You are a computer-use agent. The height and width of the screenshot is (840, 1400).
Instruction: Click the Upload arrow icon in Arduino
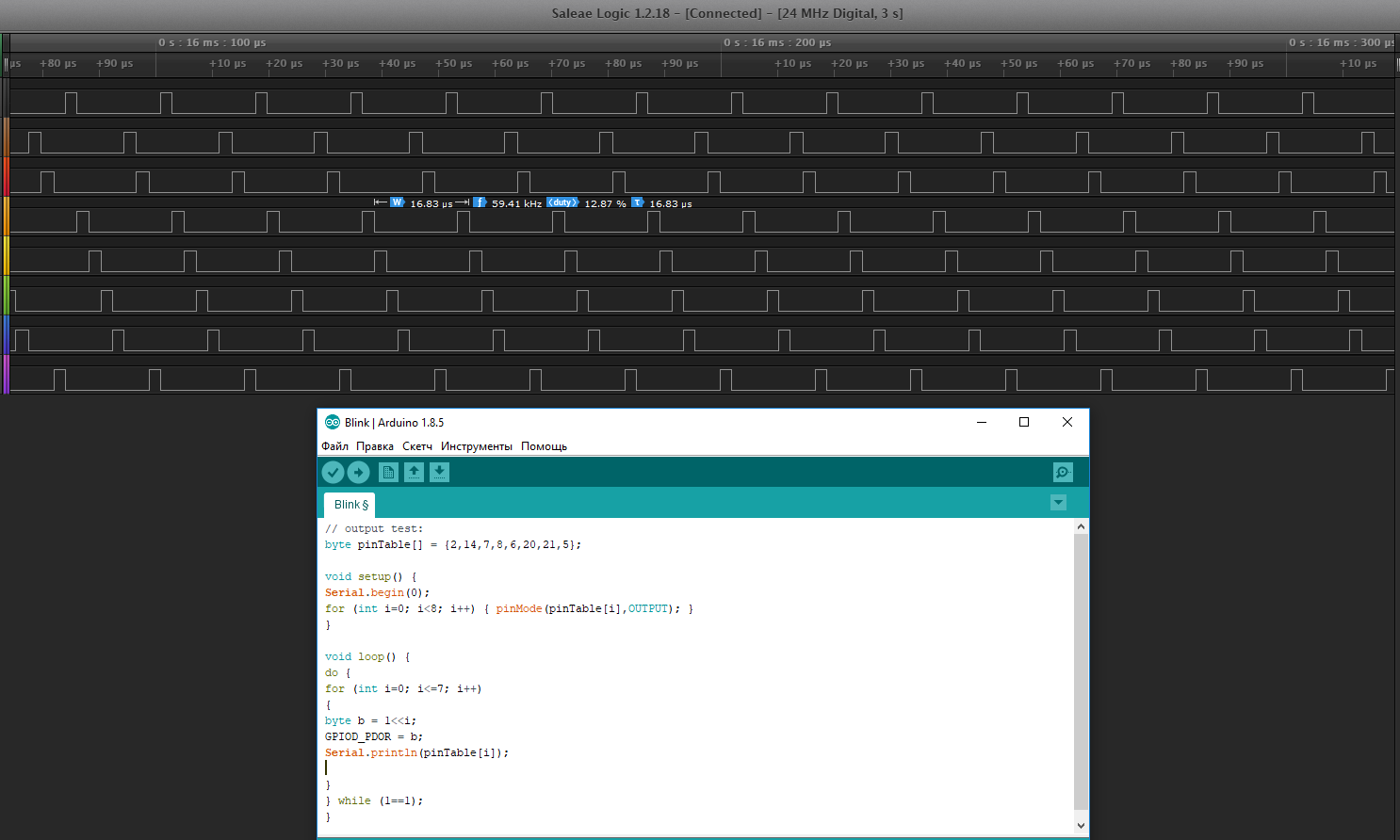pyautogui.click(x=358, y=473)
